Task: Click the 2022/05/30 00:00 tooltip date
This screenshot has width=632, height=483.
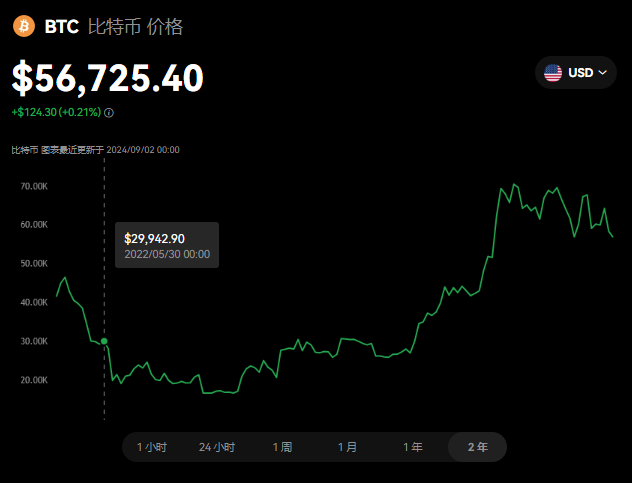Action: coord(167,254)
